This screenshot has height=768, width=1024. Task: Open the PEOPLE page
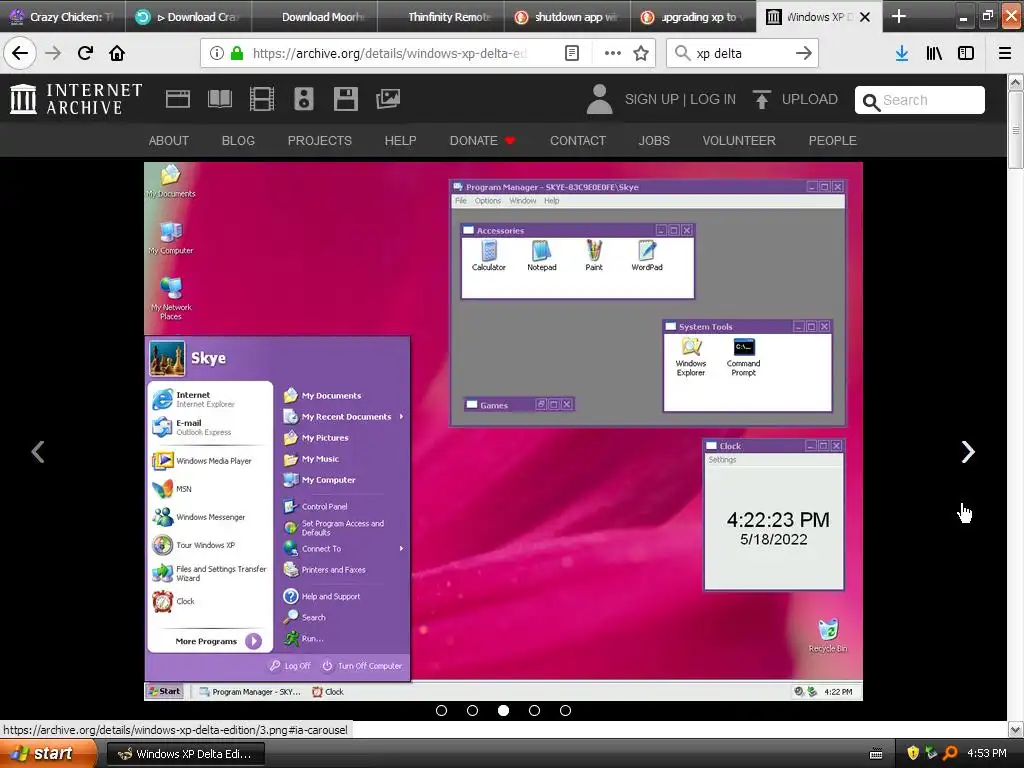[833, 140]
